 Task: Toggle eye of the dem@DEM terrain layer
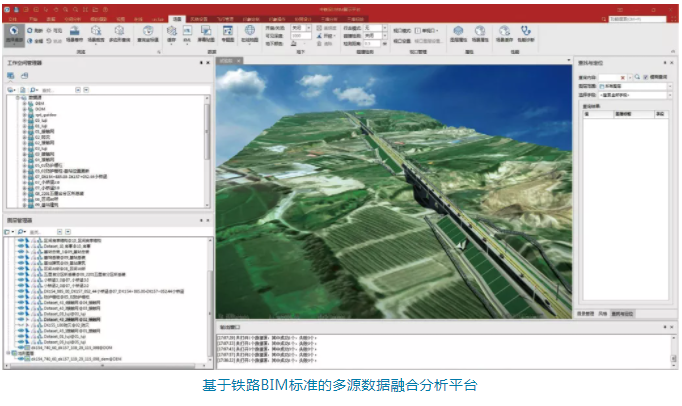[x=20, y=359]
